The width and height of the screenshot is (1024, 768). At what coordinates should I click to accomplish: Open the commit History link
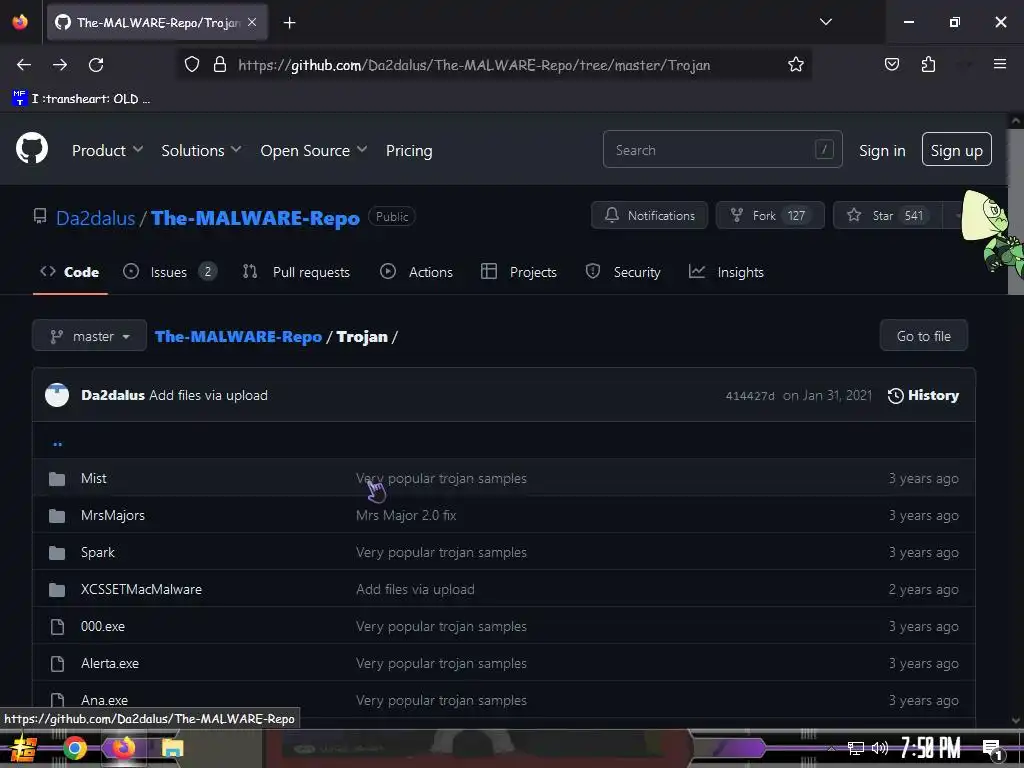tap(923, 395)
